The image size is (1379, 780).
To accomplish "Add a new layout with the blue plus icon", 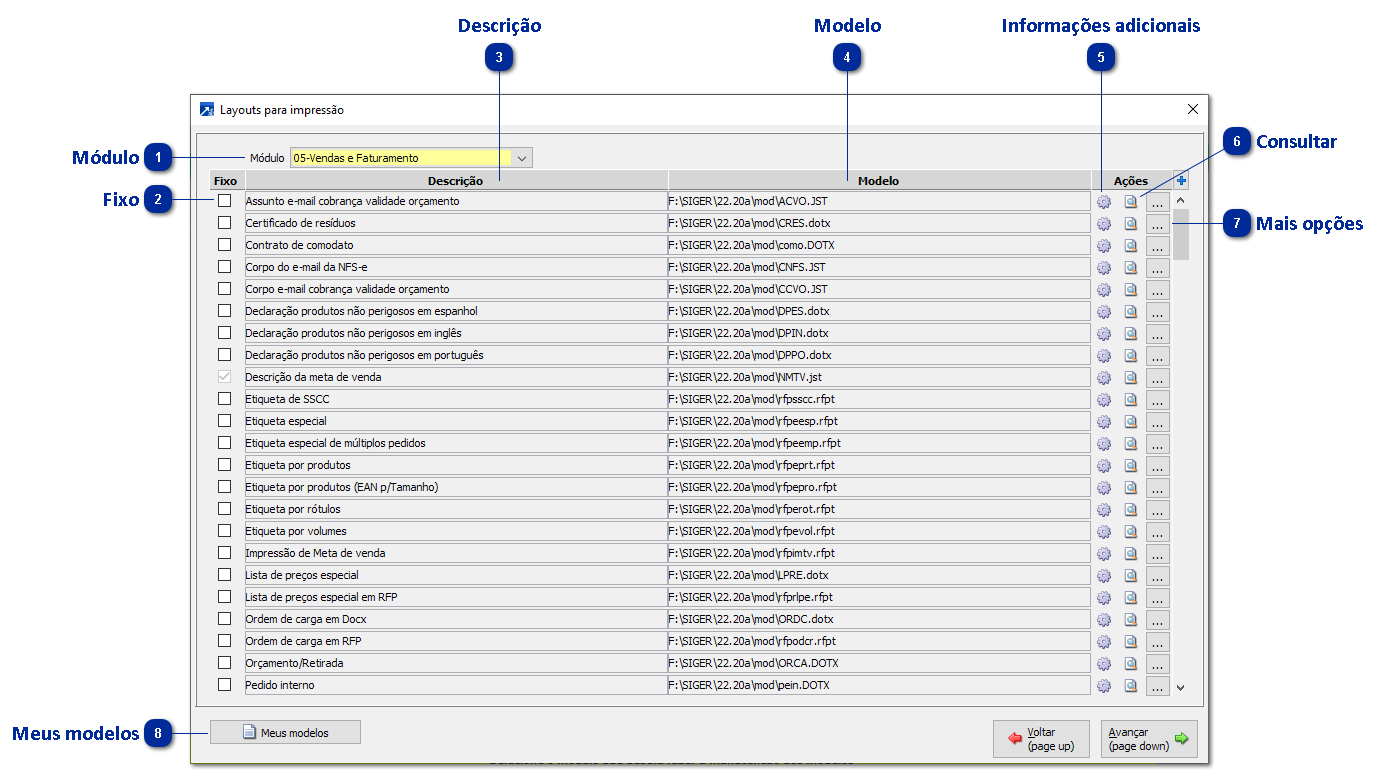I will (x=1181, y=181).
